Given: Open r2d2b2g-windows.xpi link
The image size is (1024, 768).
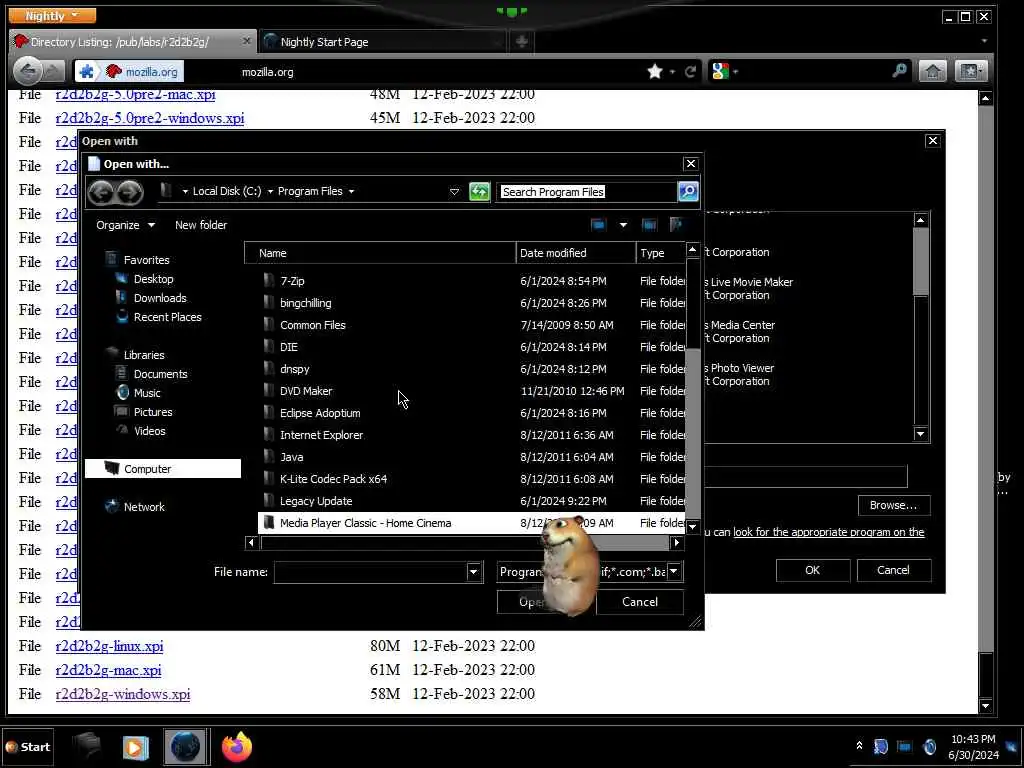Looking at the screenshot, I should 123,694.
